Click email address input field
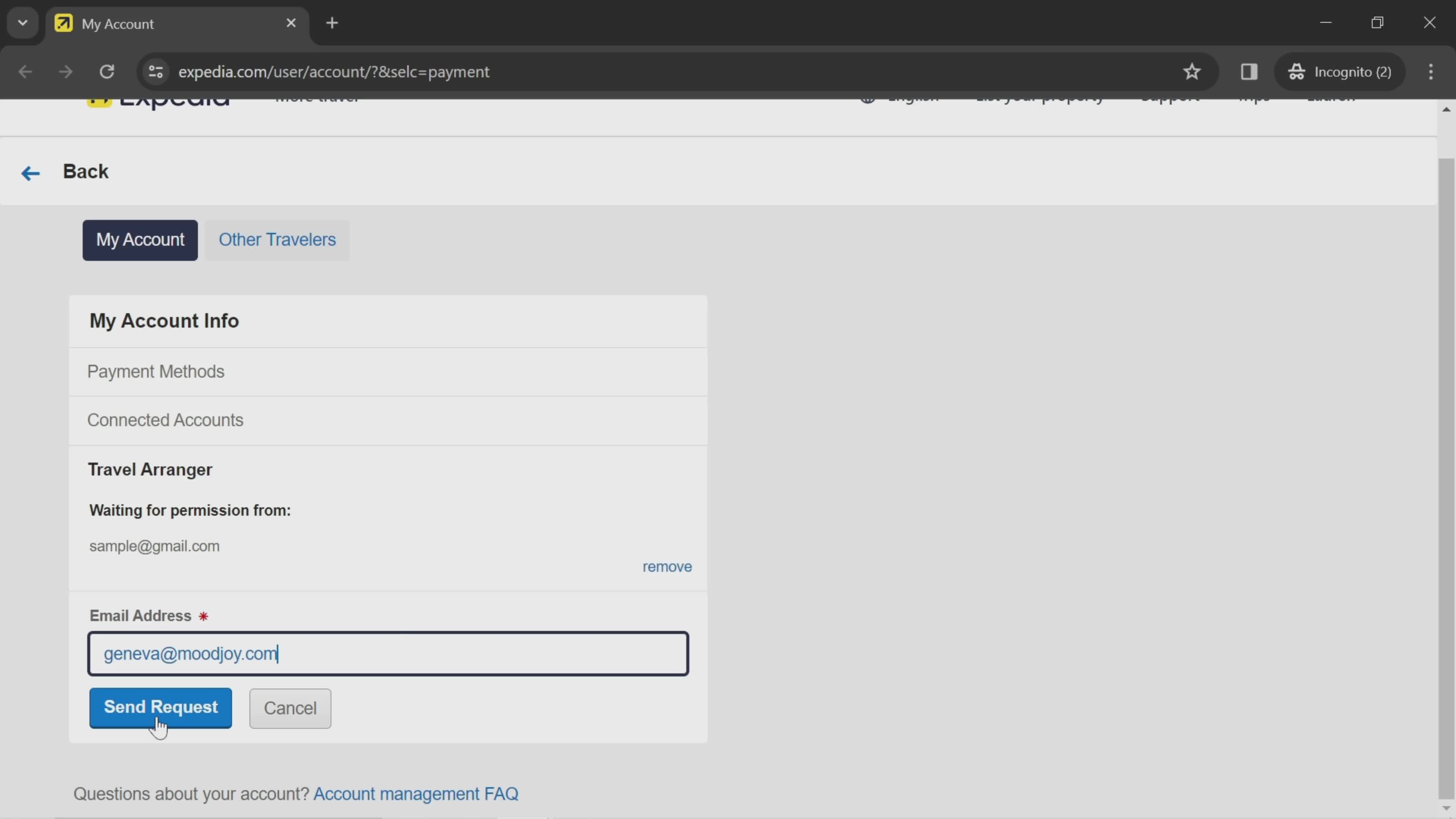 [388, 653]
